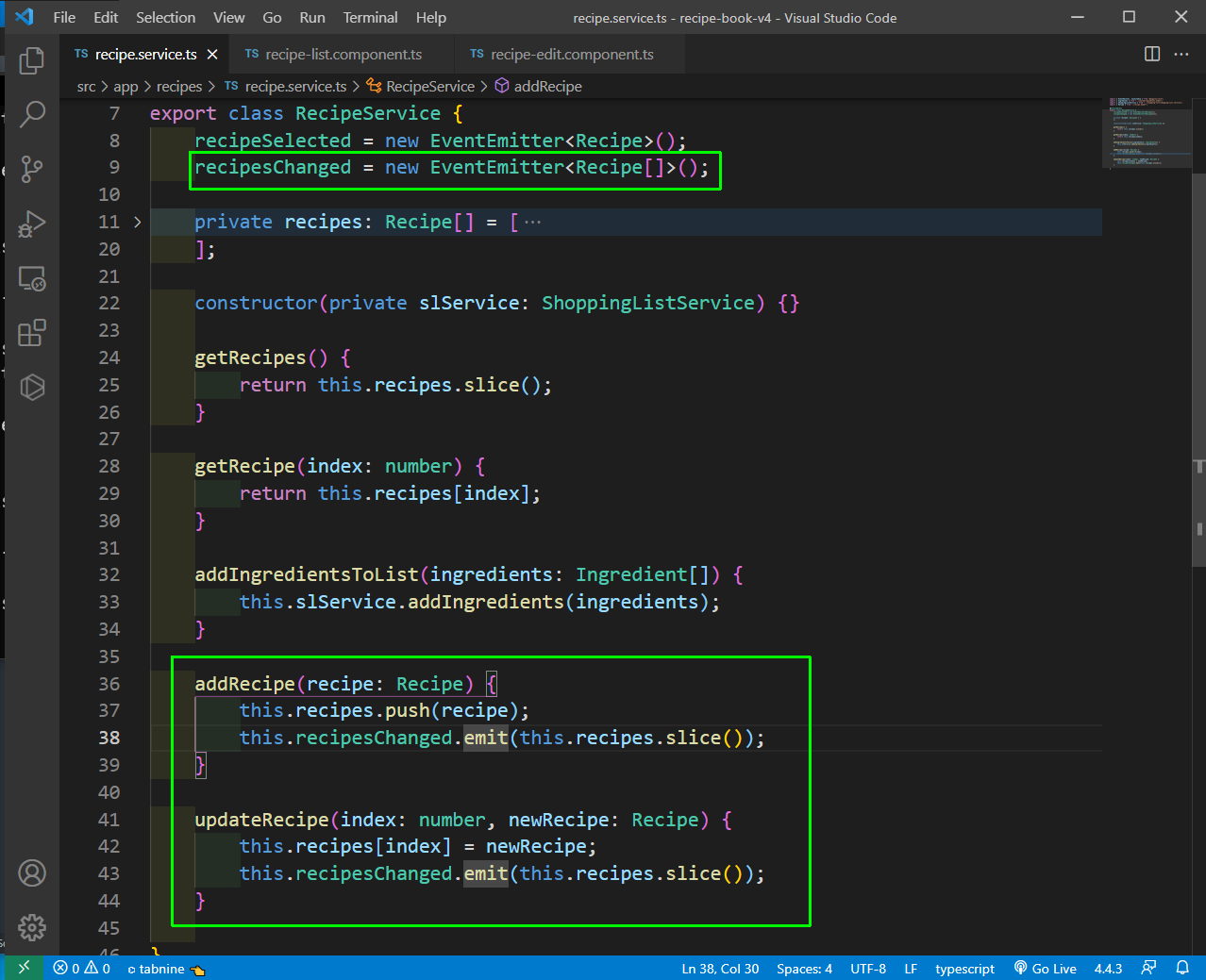Change file encoding UTF-8
The image size is (1206, 980).
(x=868, y=968)
